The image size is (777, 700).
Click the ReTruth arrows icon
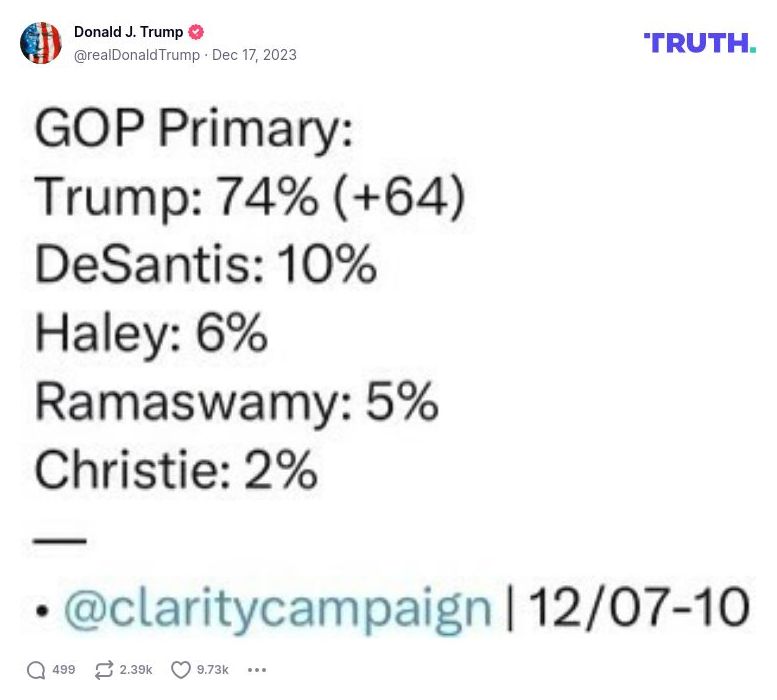click(103, 670)
